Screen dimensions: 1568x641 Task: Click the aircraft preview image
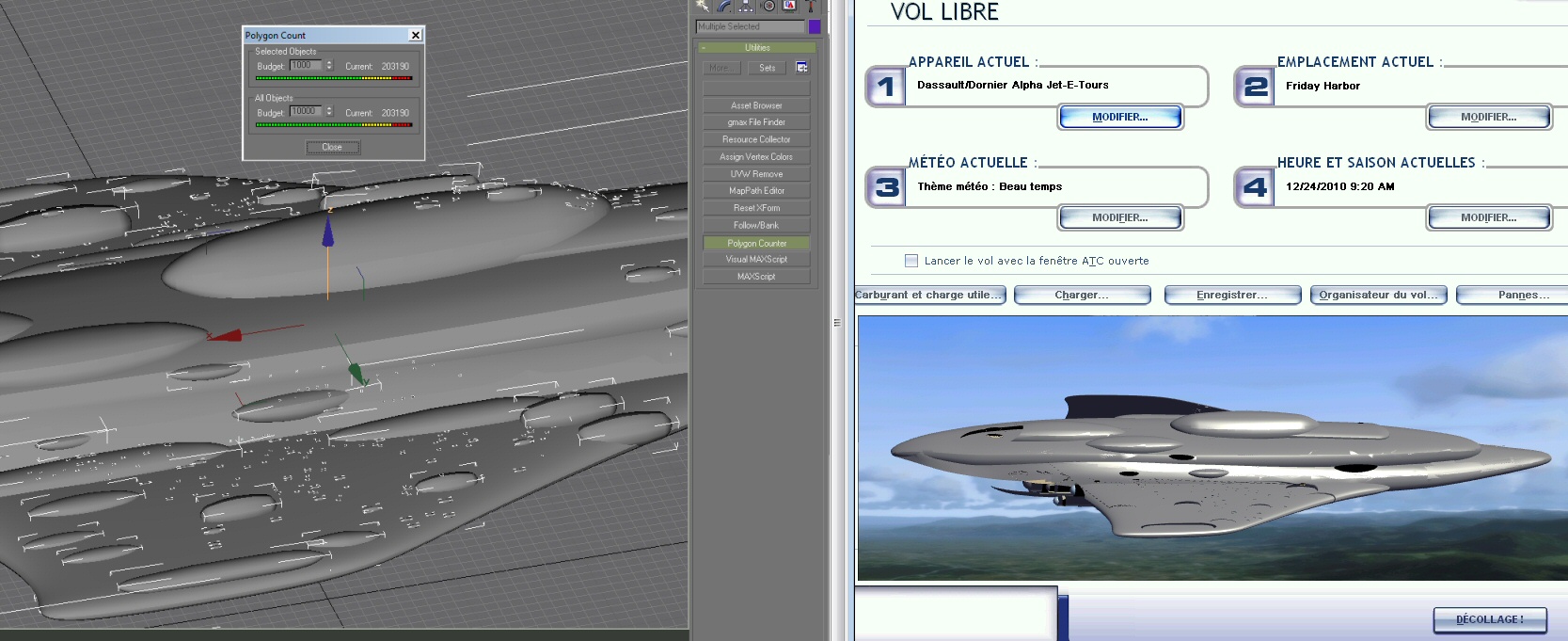point(1212,448)
